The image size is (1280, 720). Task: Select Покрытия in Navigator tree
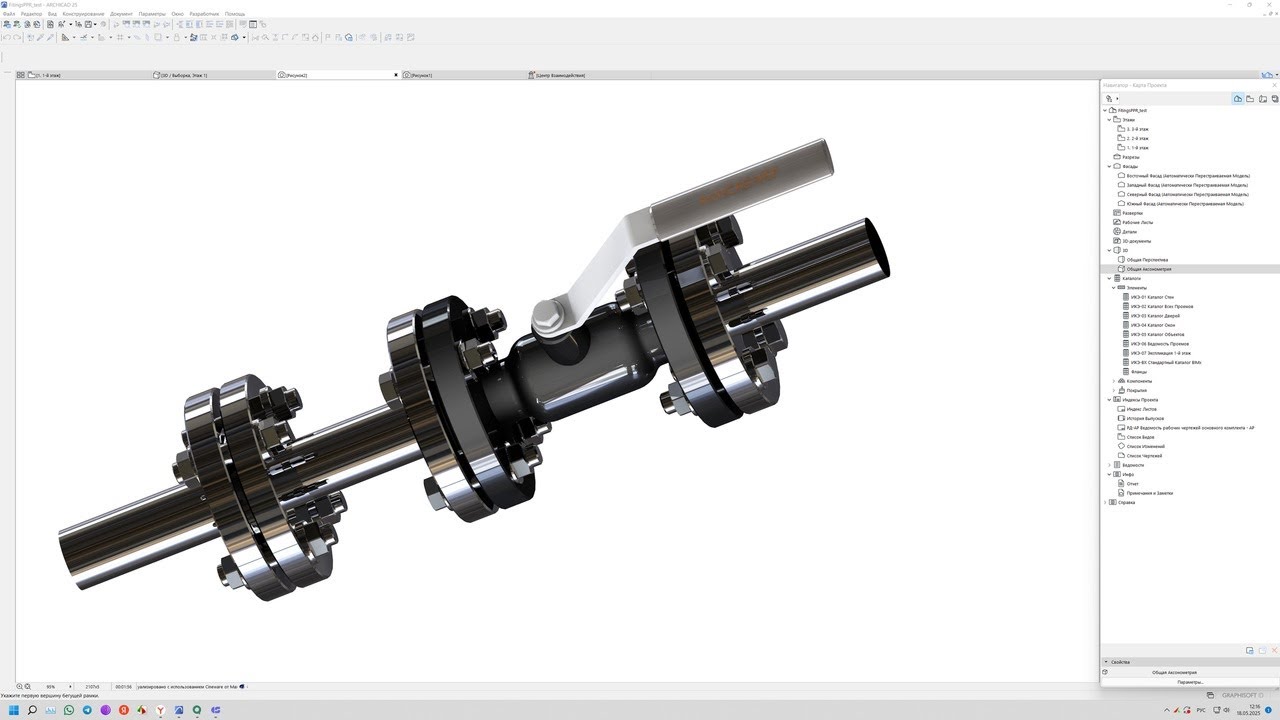tap(1137, 390)
